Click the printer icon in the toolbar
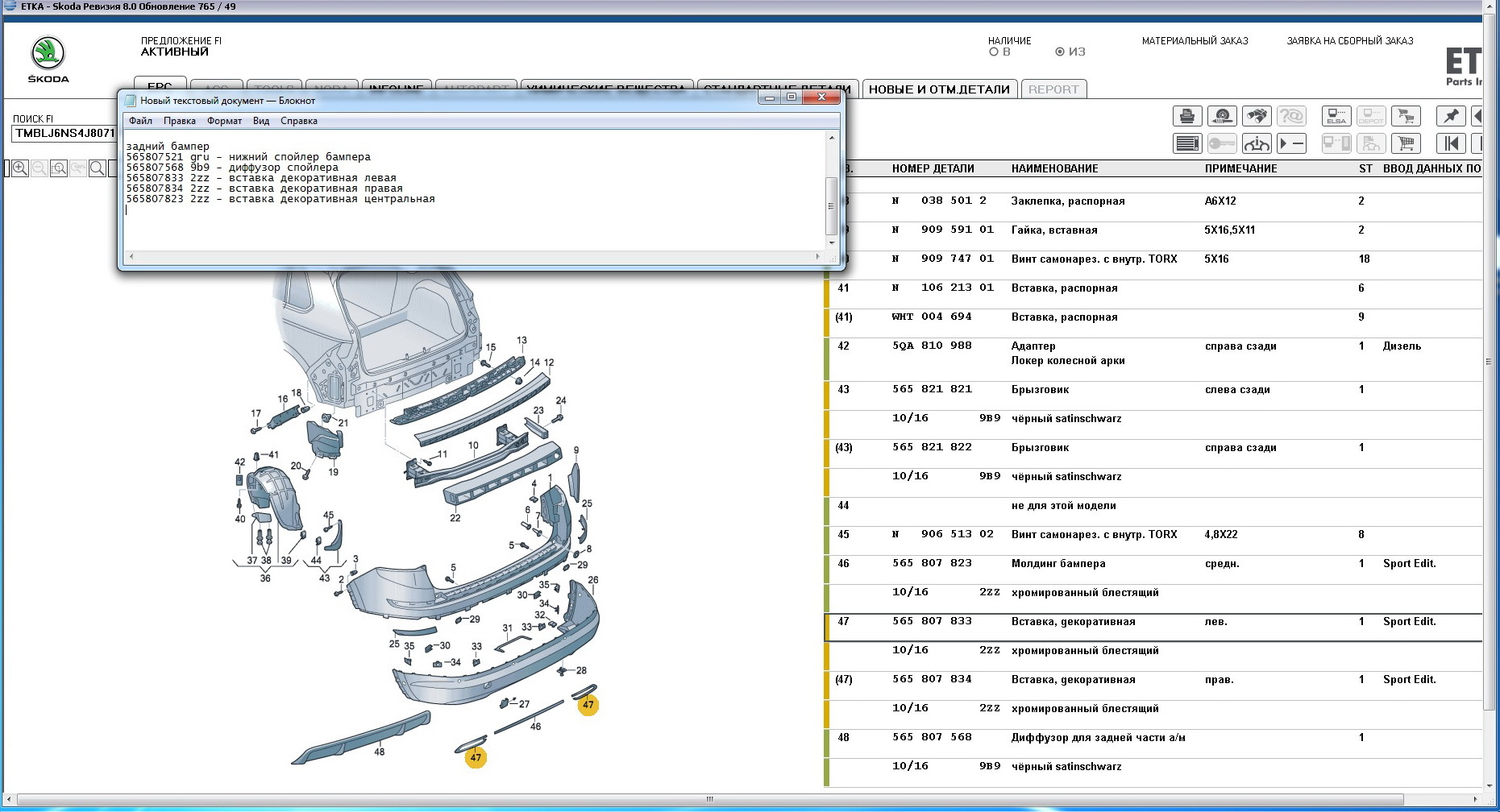Viewport: 1500px width, 812px height. pos(1186,116)
